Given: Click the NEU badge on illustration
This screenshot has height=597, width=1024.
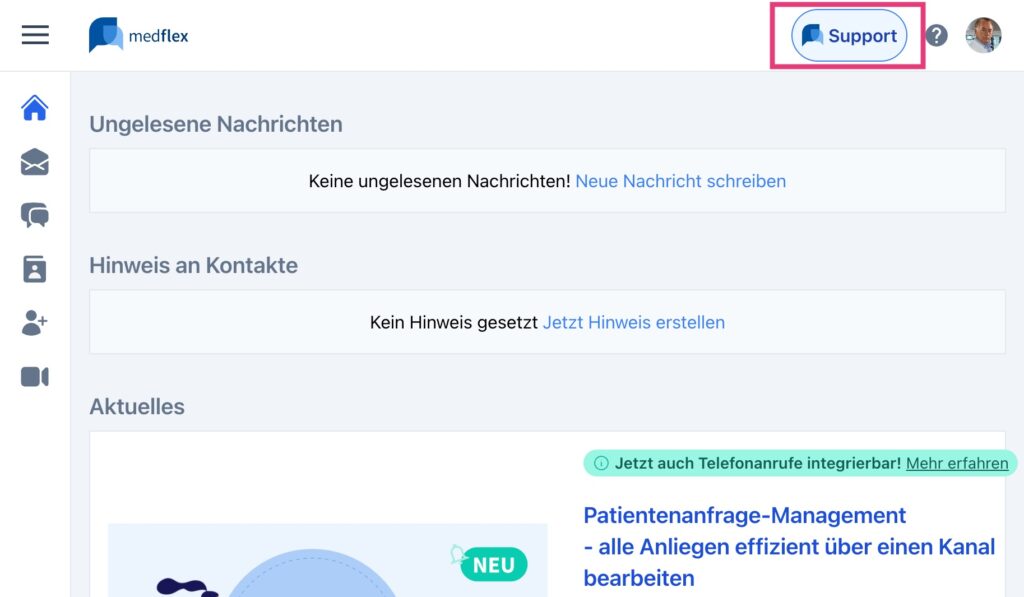Looking at the screenshot, I should 493,564.
